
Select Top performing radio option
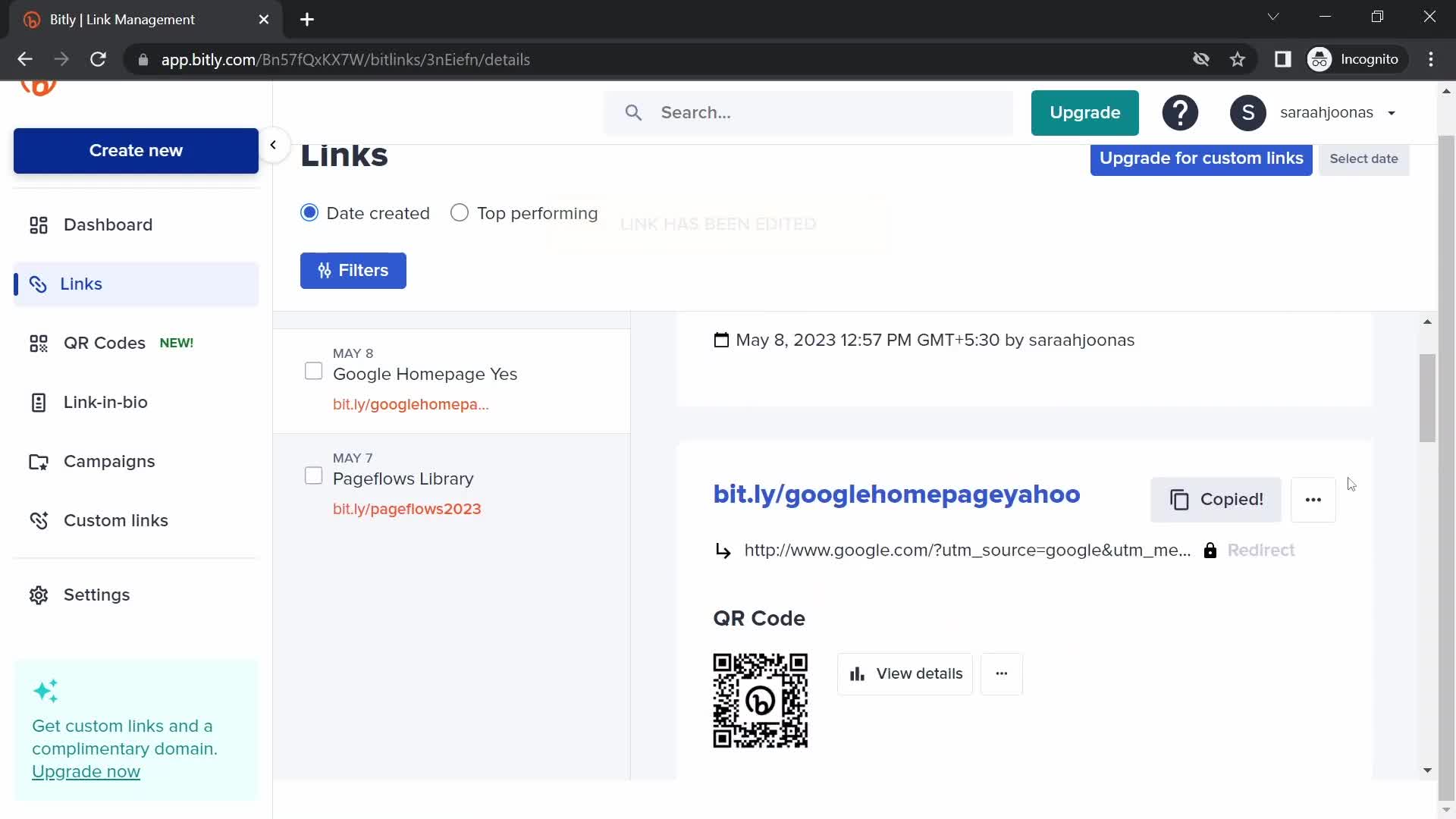click(x=460, y=213)
